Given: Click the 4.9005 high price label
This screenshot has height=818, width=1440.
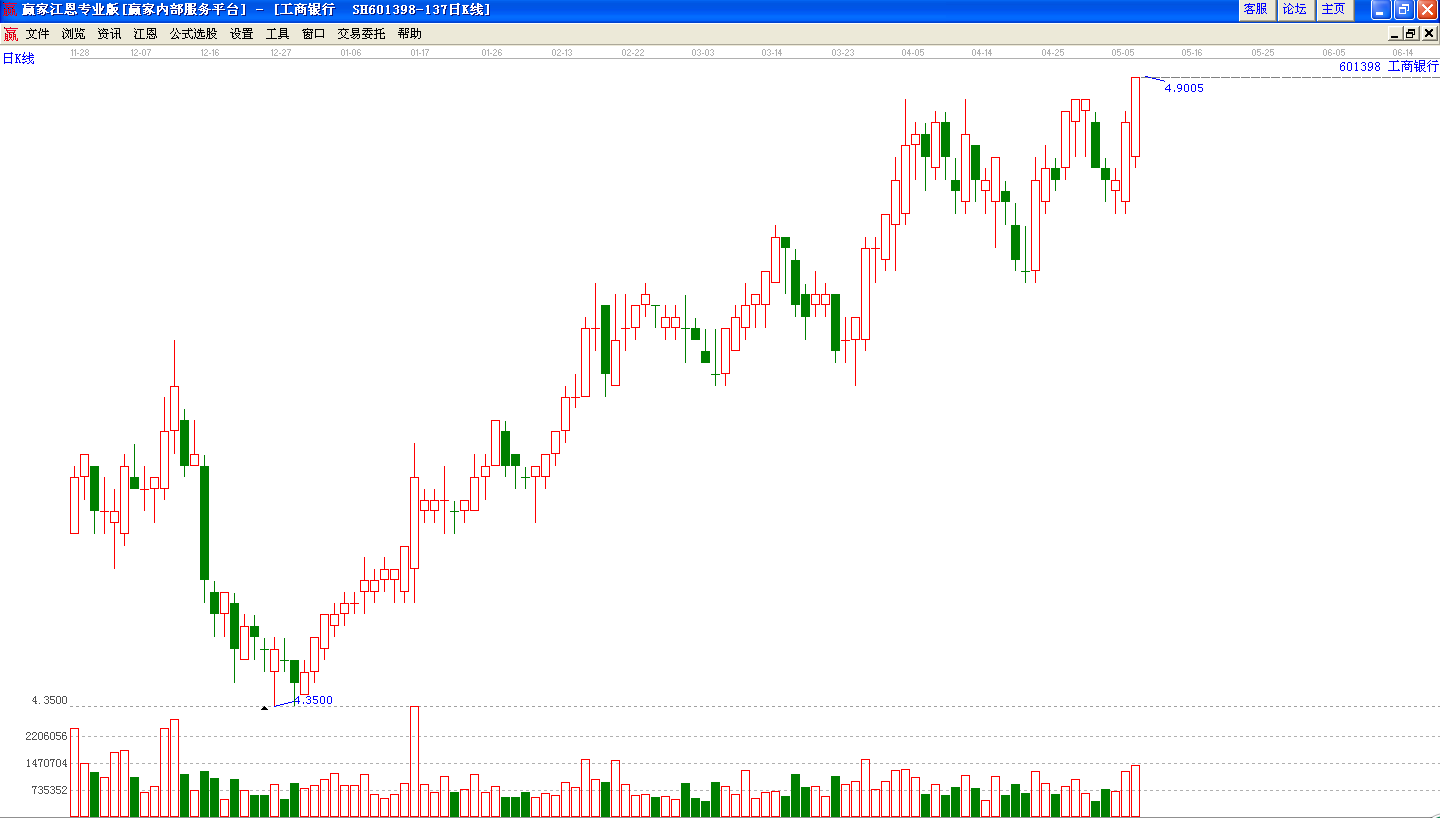Looking at the screenshot, I should click(x=1184, y=88).
